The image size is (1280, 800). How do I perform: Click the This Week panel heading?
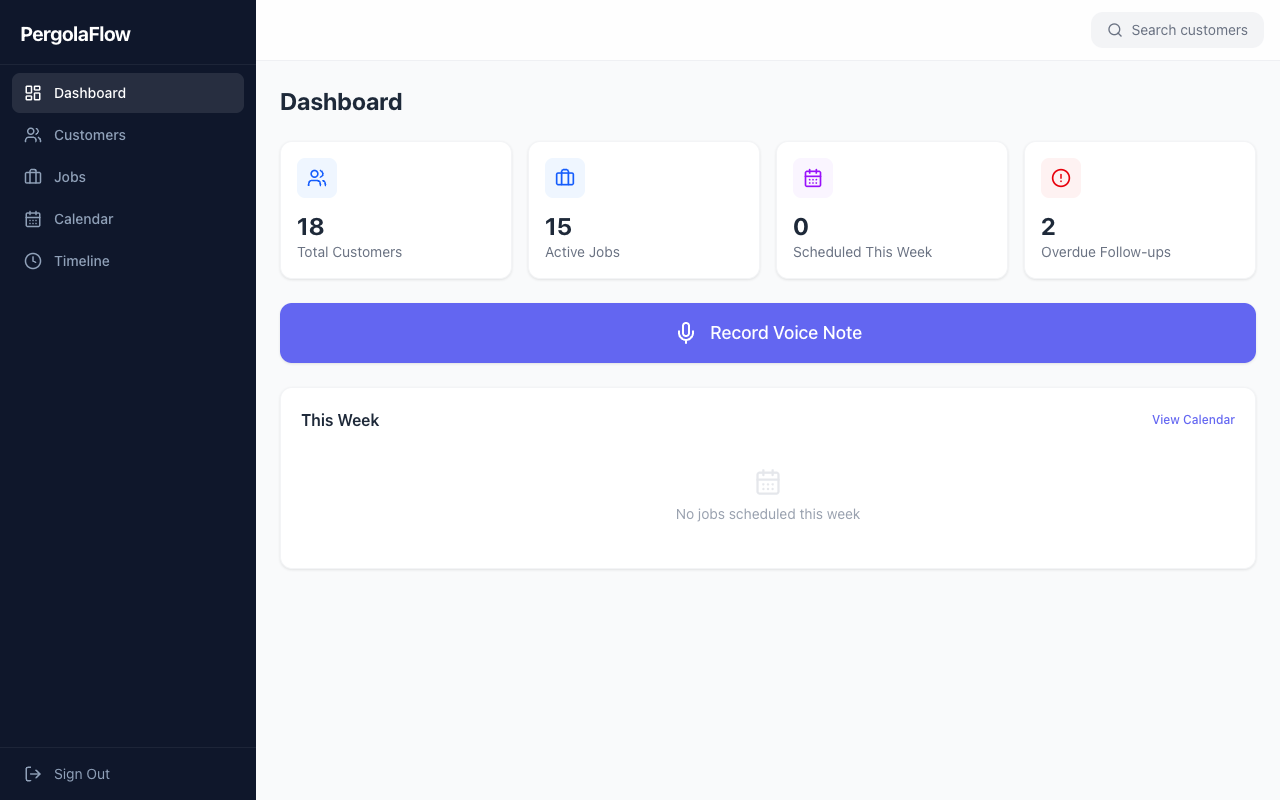tap(340, 420)
